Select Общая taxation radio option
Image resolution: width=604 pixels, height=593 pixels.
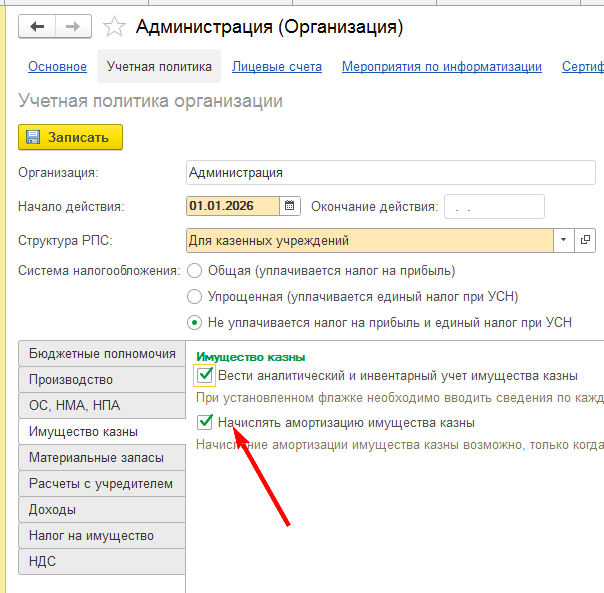point(194,271)
